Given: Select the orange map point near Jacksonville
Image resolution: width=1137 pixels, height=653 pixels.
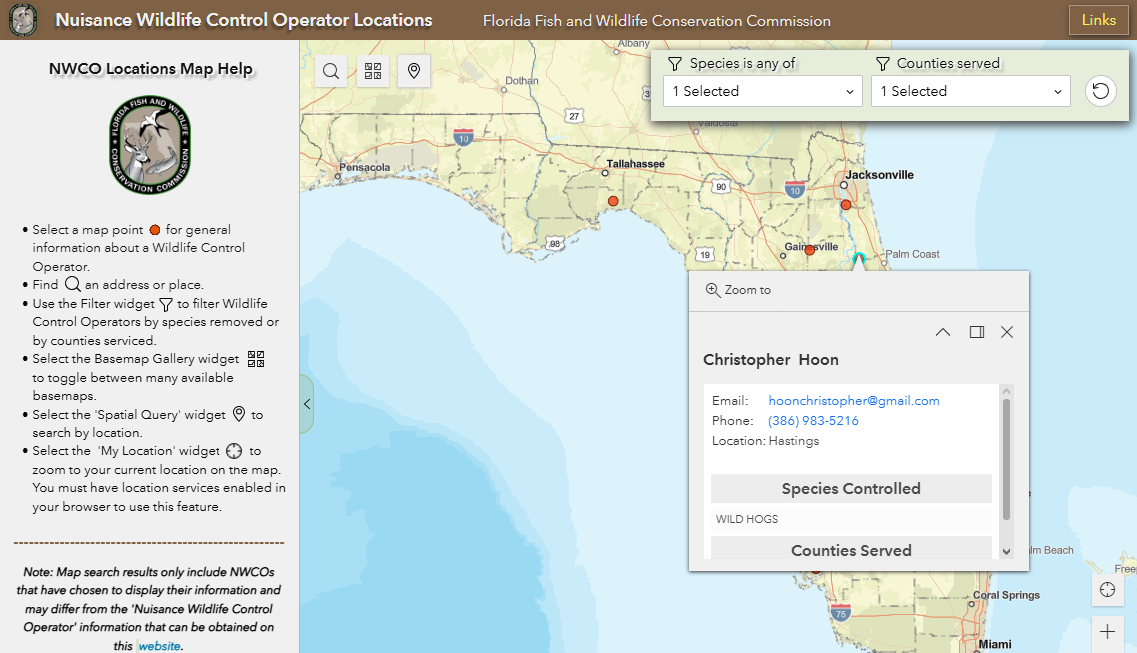Looking at the screenshot, I should 846,204.
